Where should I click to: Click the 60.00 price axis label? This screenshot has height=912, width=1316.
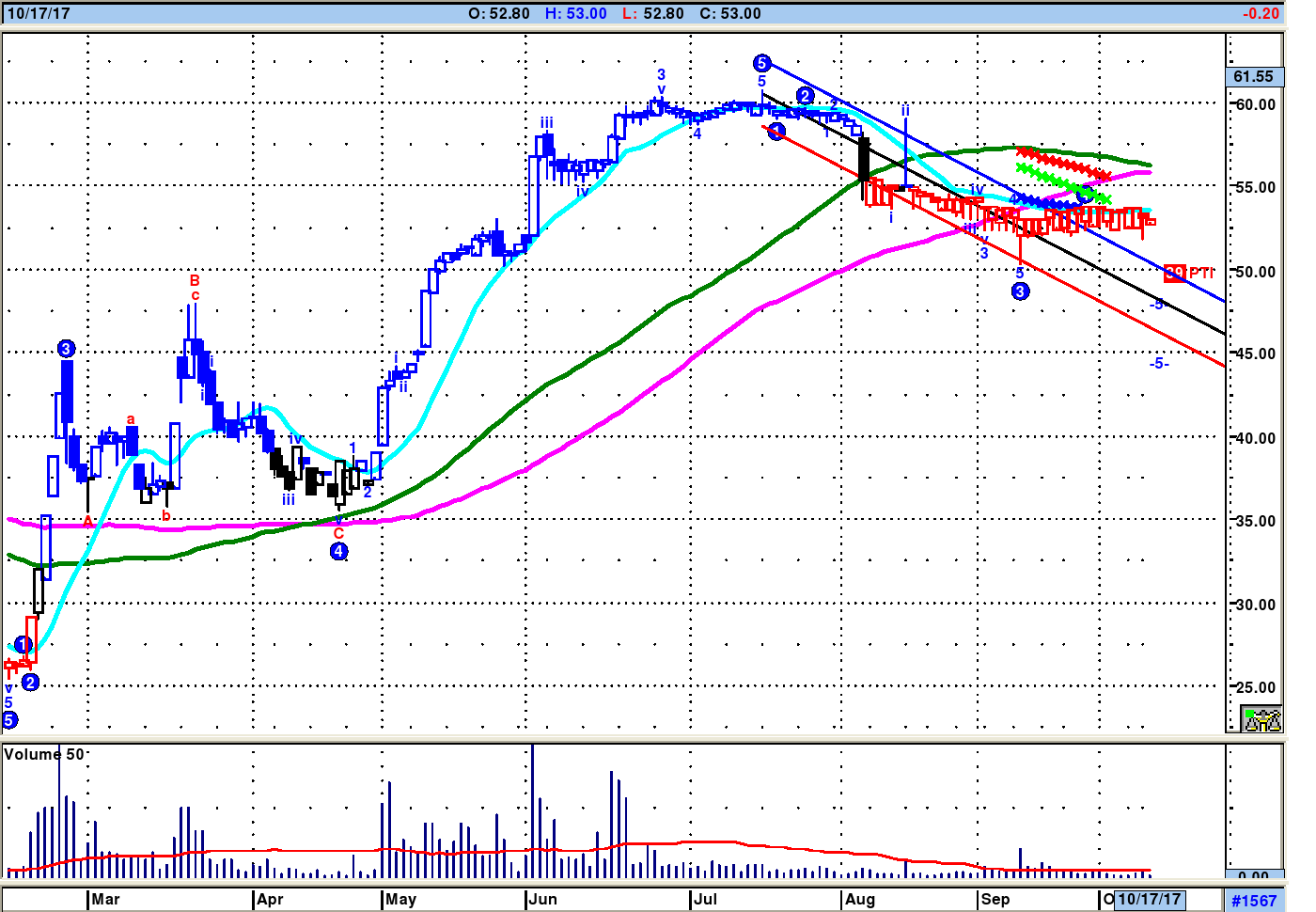click(x=1256, y=104)
